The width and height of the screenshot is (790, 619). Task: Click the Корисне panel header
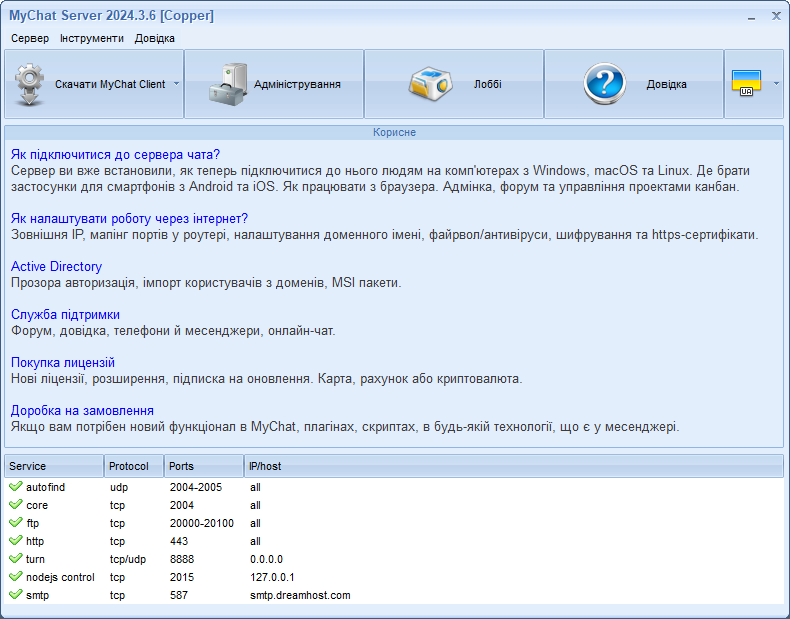click(394, 132)
